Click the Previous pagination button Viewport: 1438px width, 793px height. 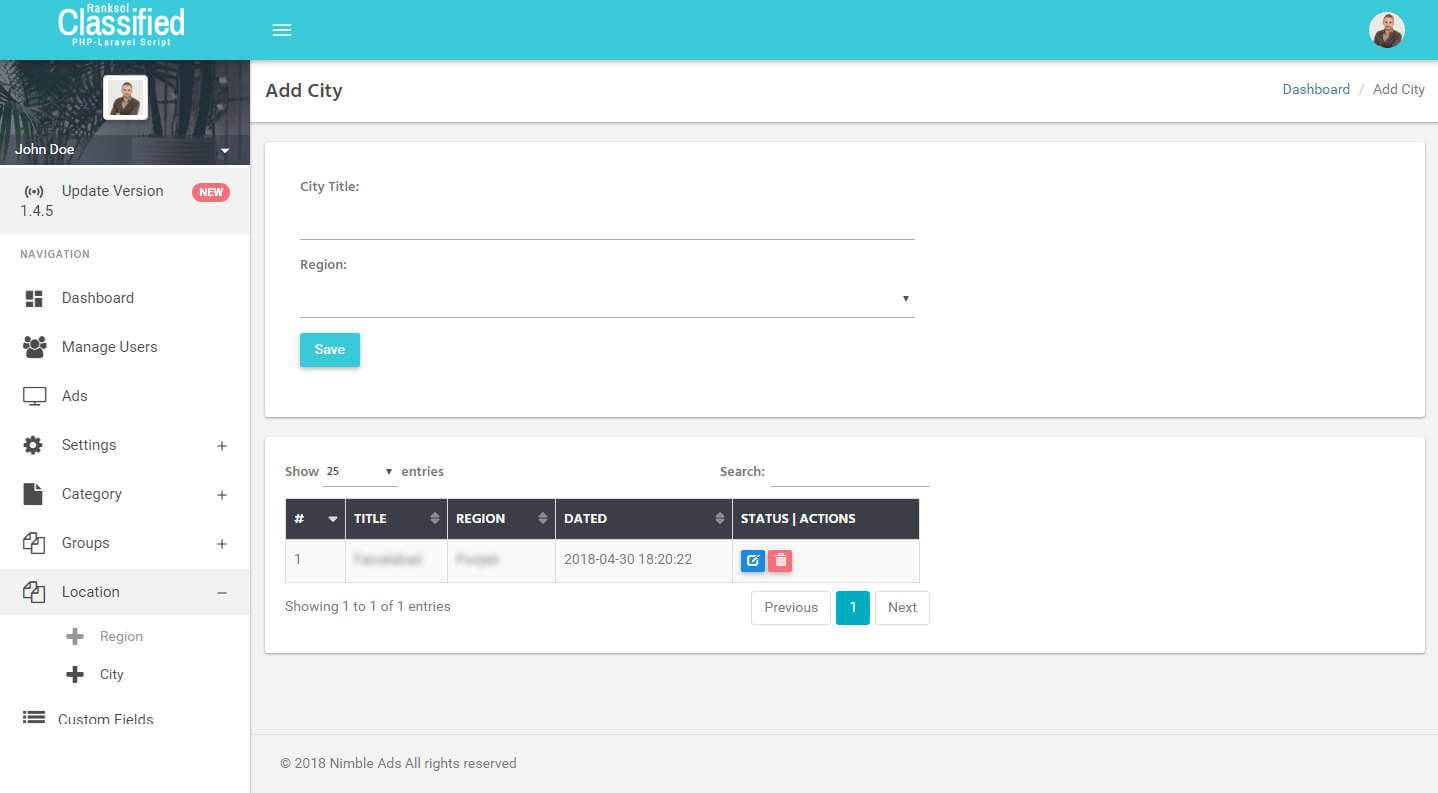click(791, 607)
